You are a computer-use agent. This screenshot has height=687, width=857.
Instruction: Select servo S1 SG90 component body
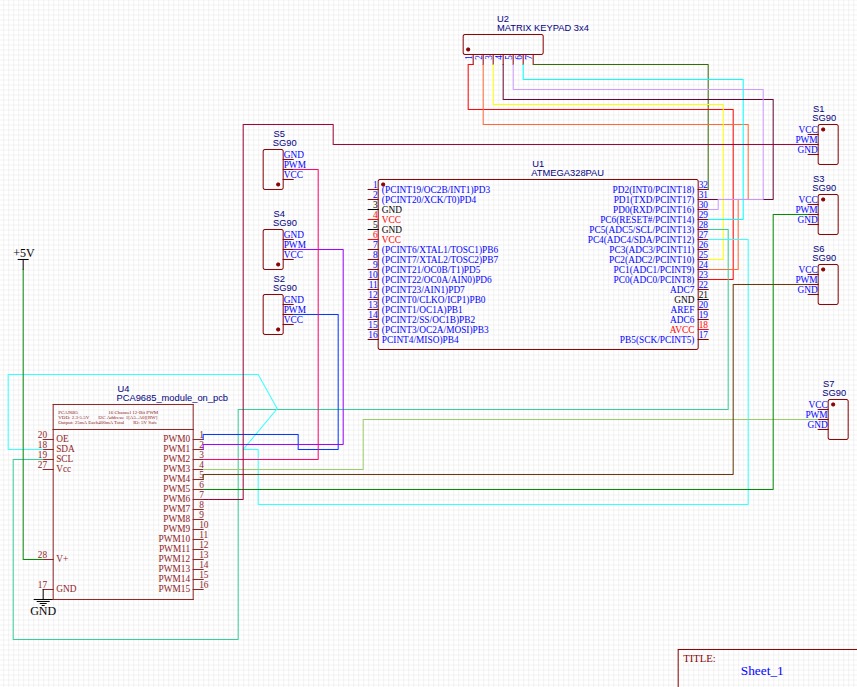coord(828,144)
